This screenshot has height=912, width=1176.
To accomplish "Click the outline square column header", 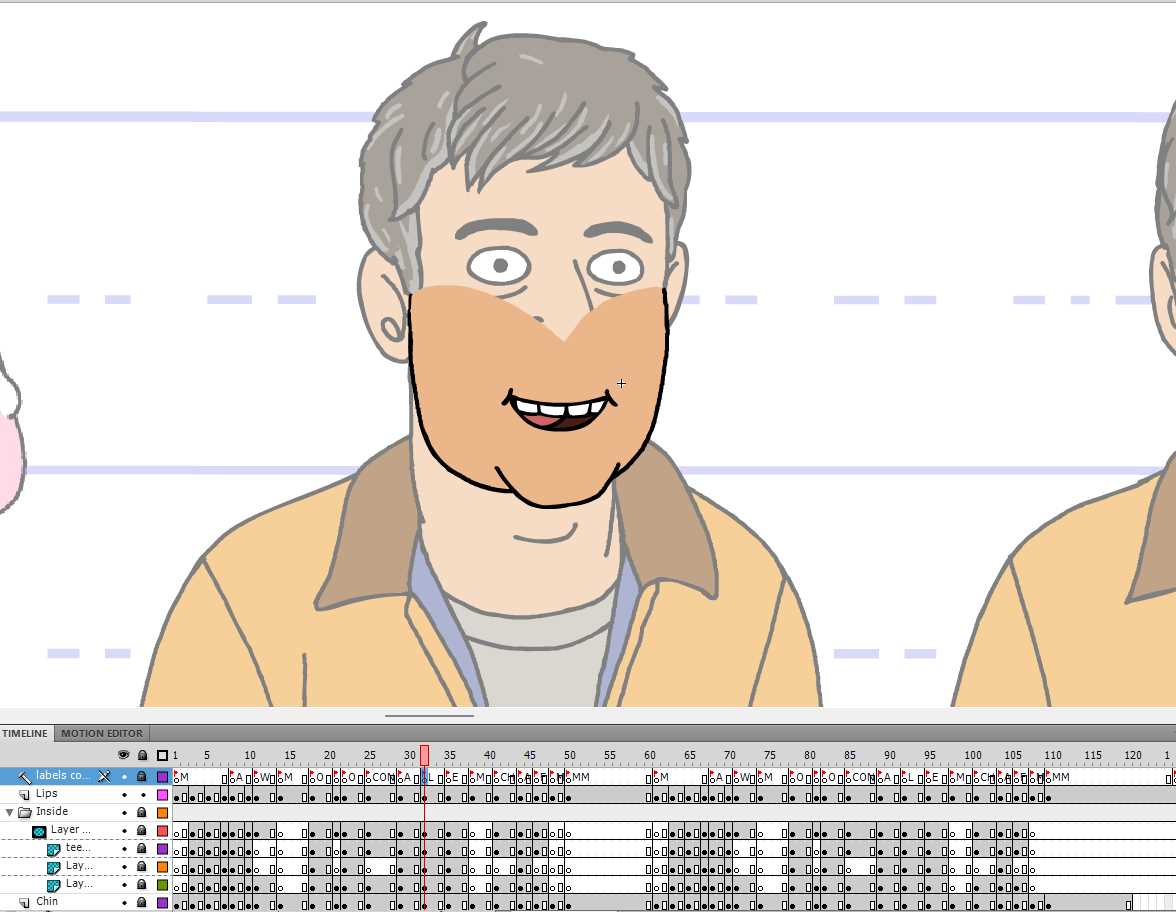I will click(x=162, y=755).
